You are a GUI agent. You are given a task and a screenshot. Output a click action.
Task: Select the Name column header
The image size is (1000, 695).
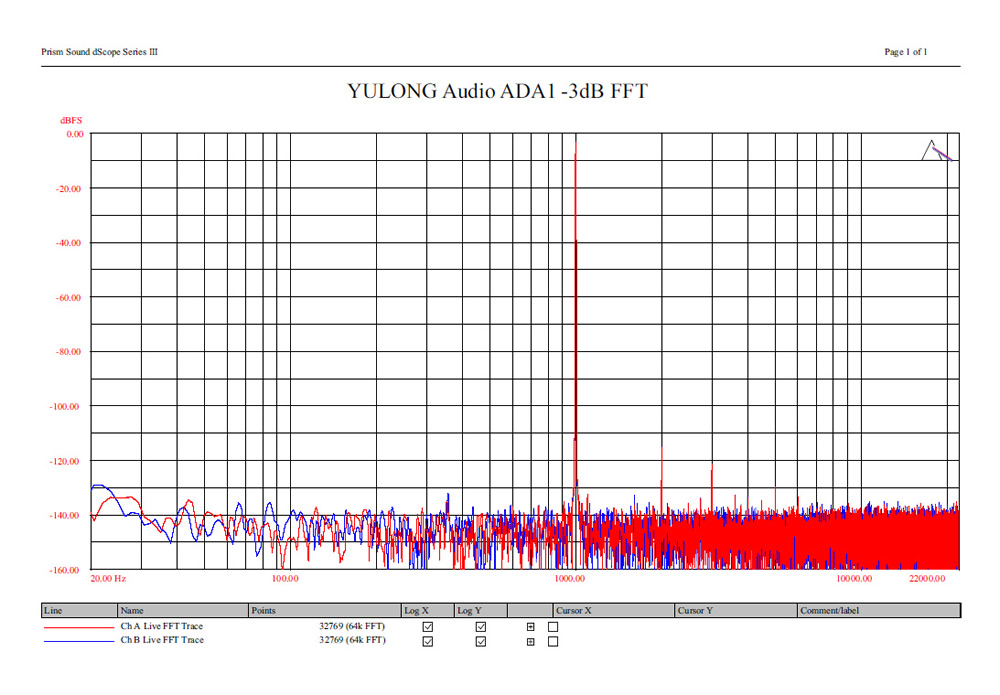pyautogui.click(x=184, y=611)
